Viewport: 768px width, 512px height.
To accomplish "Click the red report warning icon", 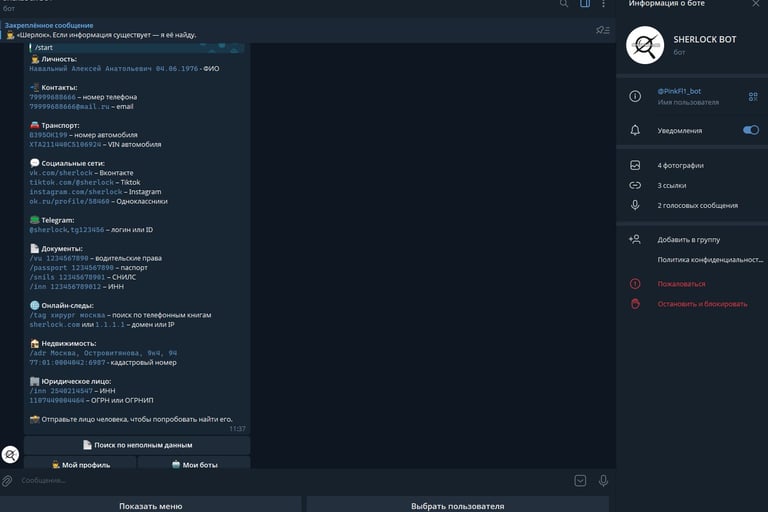I will point(635,284).
